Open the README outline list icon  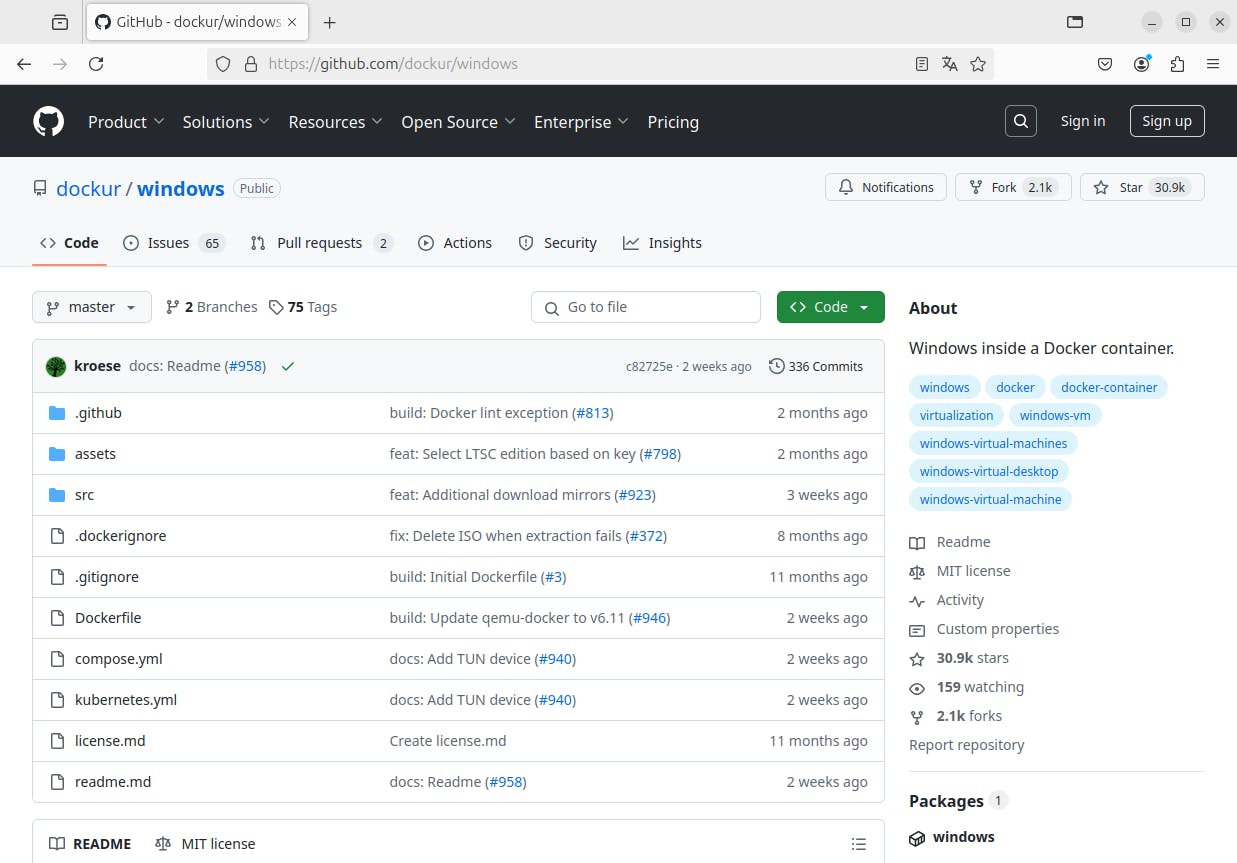coord(858,844)
